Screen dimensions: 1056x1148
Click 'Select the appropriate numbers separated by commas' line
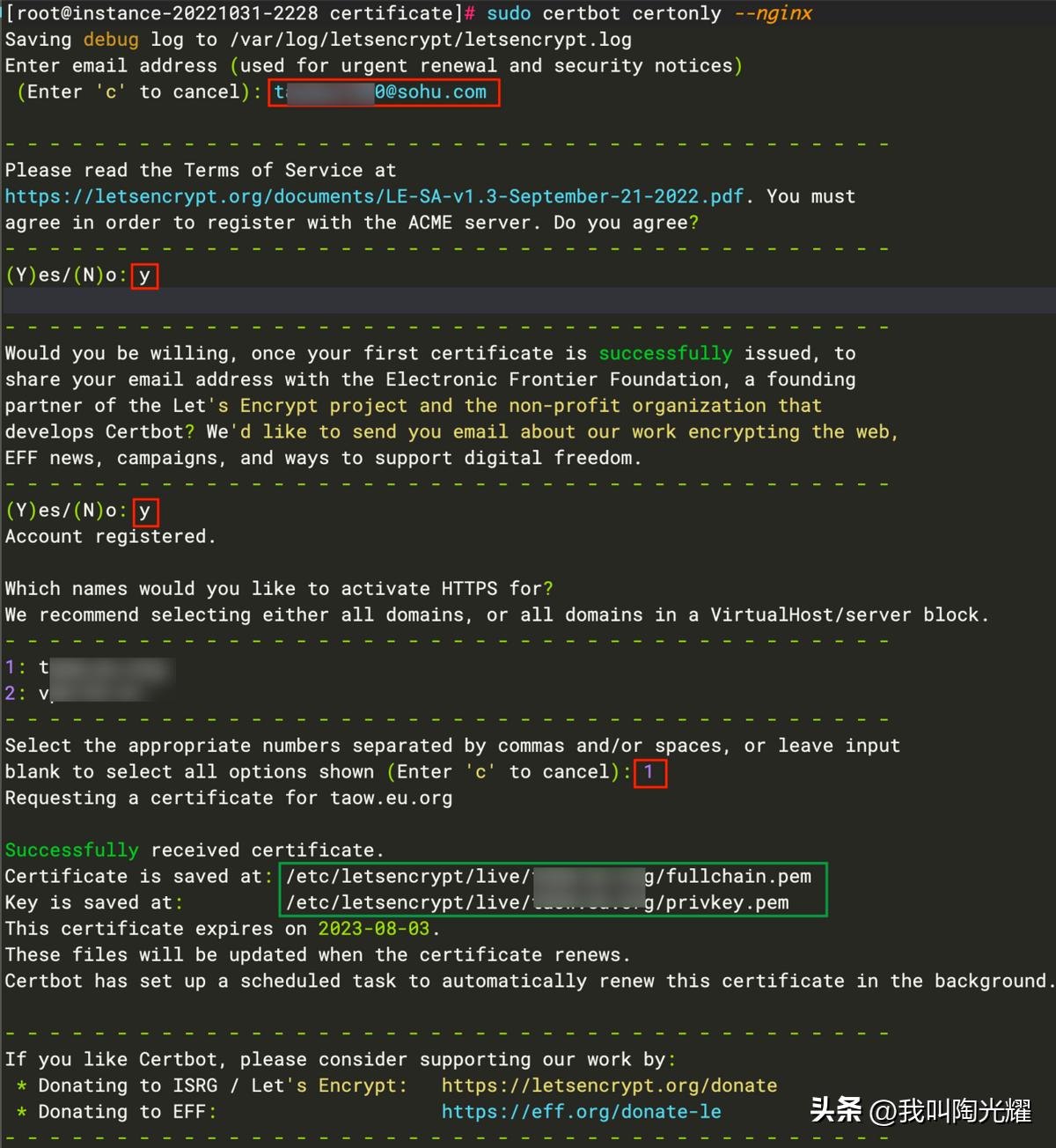click(x=452, y=746)
